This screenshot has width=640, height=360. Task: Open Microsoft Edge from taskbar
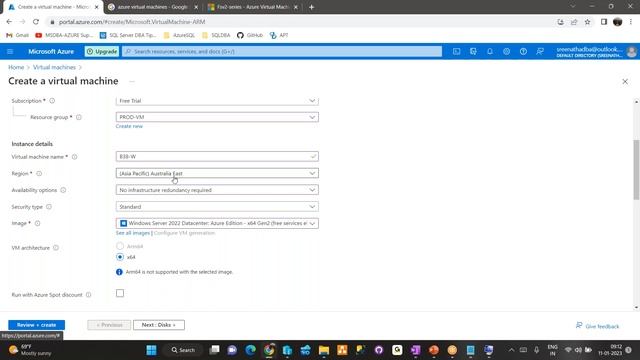[x=251, y=350]
